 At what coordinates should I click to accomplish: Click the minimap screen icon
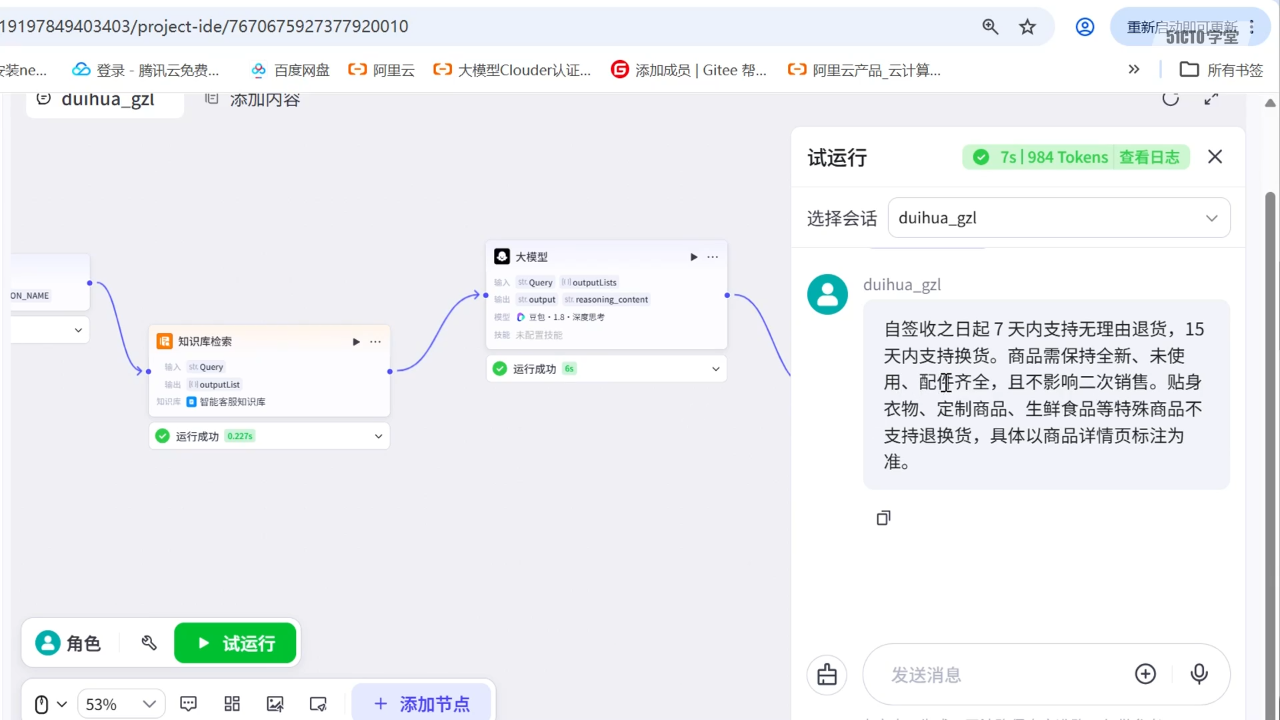[x=318, y=704]
